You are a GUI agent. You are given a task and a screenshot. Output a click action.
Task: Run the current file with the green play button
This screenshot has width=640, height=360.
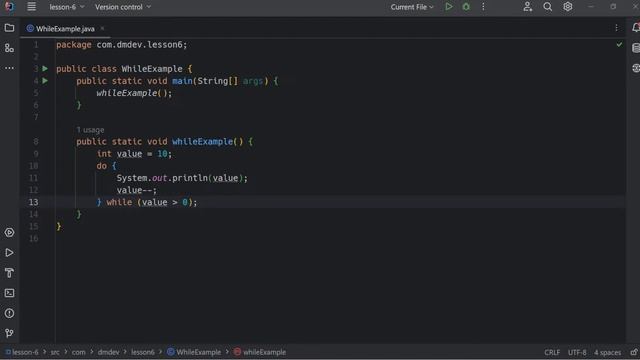pyautogui.click(x=449, y=7)
